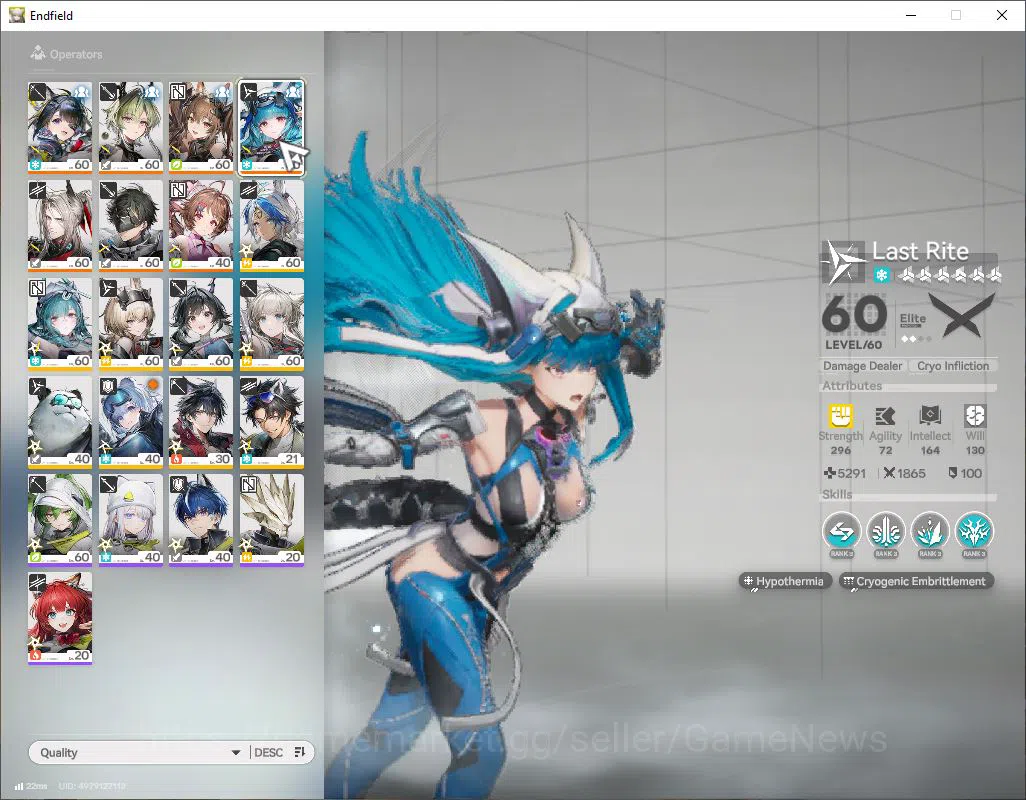Viewport: 1026px width, 800px height.
Task: Click the Intellect value 164
Action: click(x=930, y=450)
